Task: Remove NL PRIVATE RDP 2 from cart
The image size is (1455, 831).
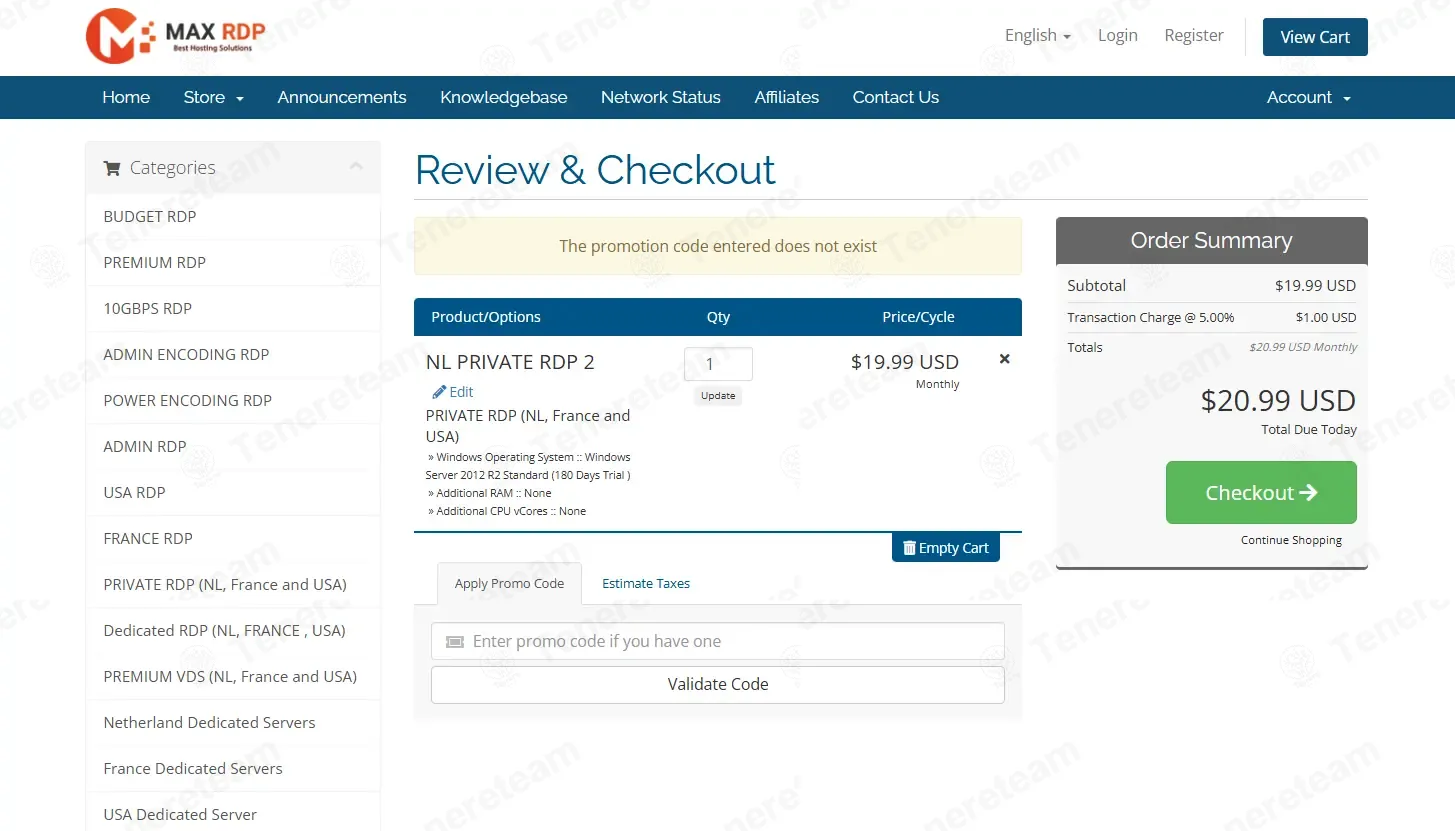Action: pyautogui.click(x=1004, y=359)
